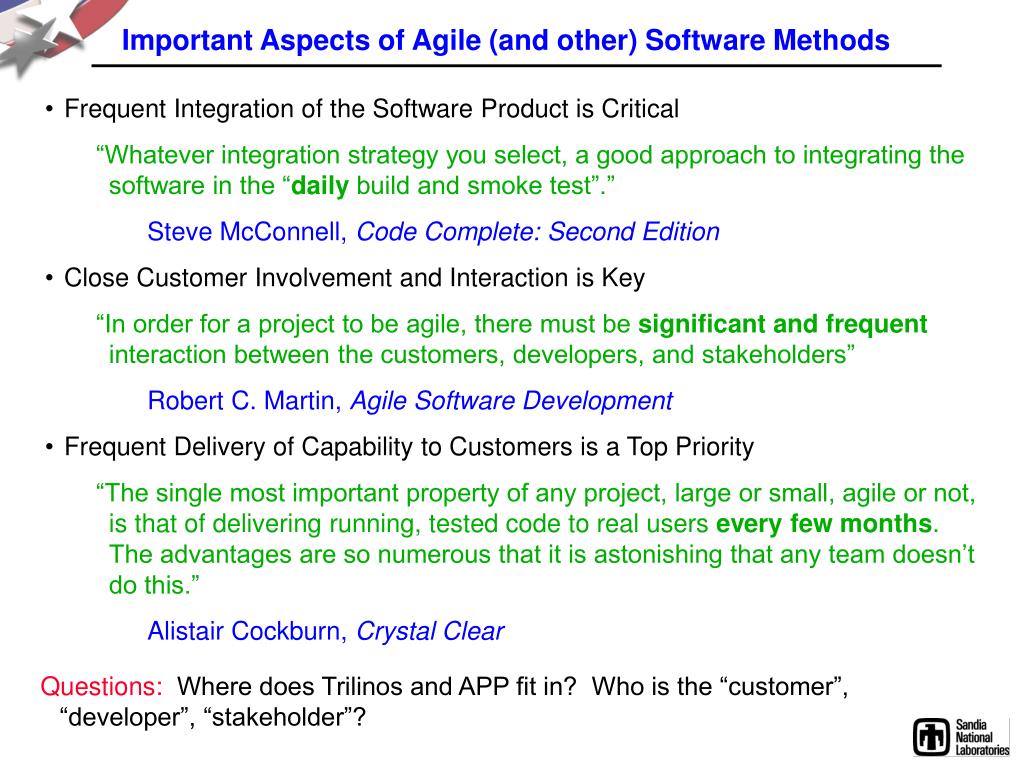Click bold phrase "every few months"
The height and width of the screenshot is (768, 1024).
[824, 524]
